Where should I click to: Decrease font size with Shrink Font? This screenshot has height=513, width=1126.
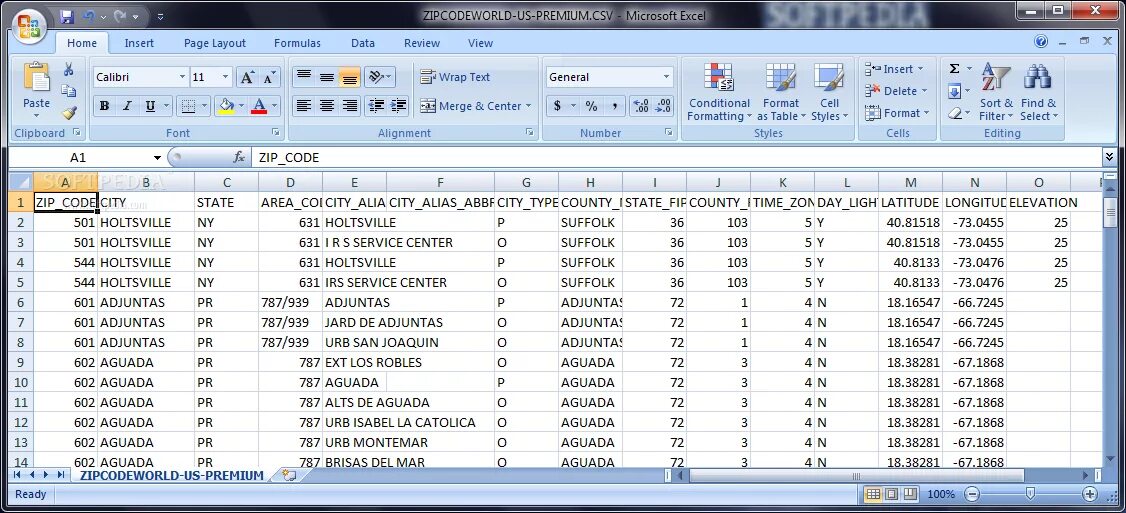[269, 77]
